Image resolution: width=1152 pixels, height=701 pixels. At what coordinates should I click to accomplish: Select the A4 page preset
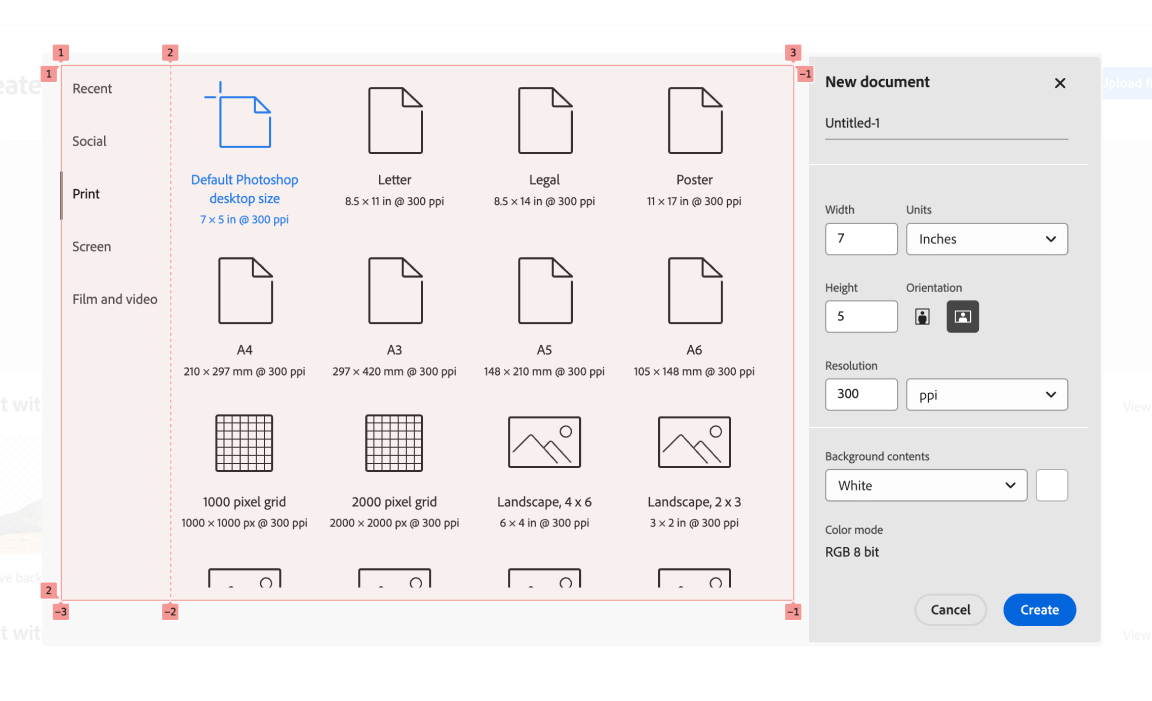pos(245,291)
